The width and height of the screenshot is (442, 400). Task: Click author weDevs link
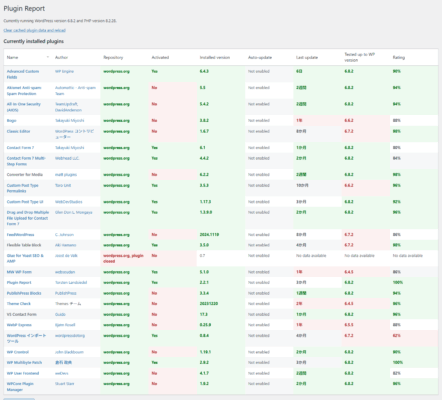62,373
